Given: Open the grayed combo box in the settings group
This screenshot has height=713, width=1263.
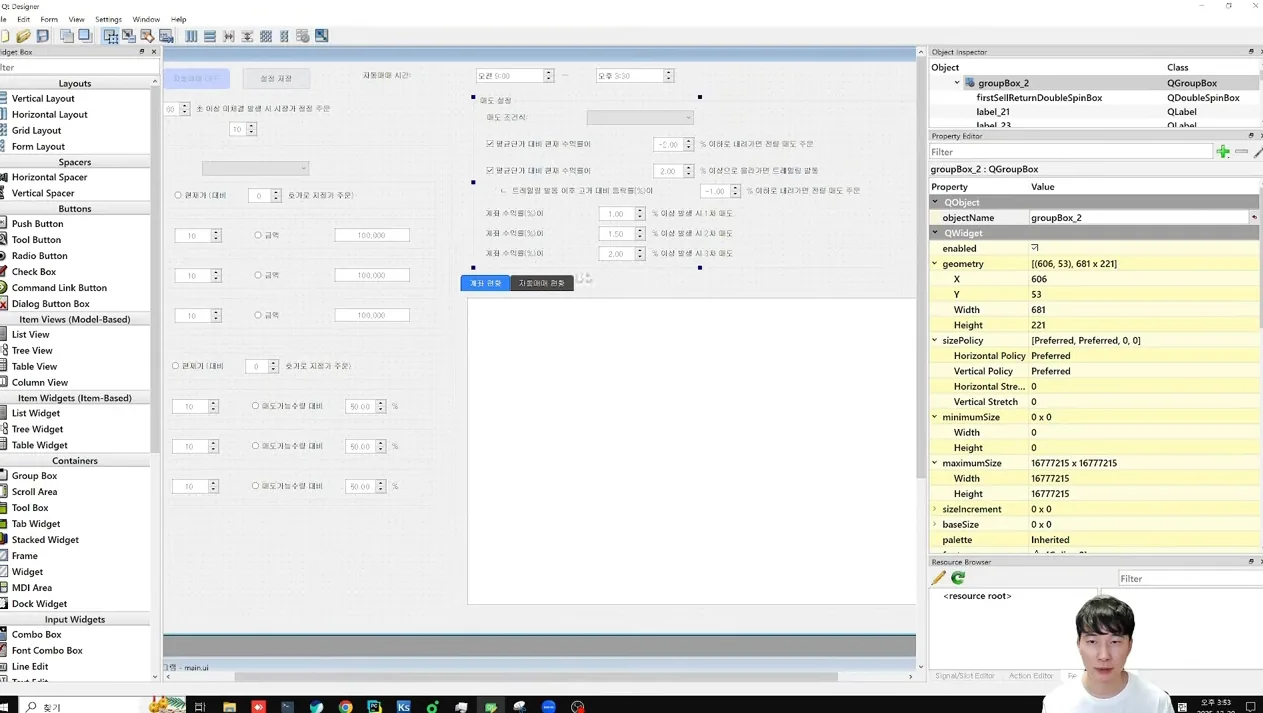Looking at the screenshot, I should click(640, 117).
